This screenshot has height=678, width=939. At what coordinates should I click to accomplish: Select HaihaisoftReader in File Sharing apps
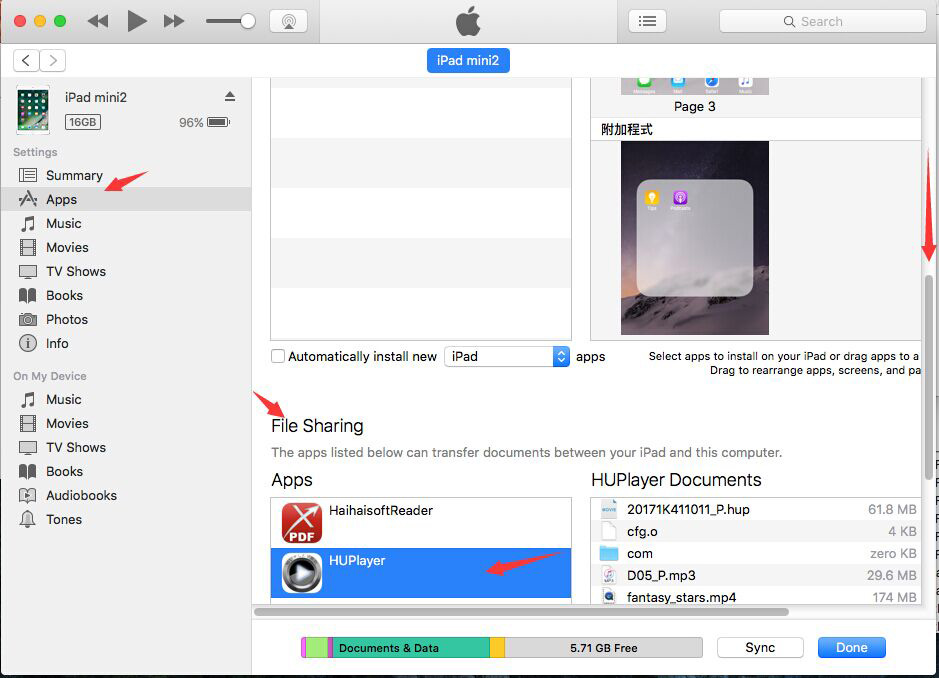[421, 523]
